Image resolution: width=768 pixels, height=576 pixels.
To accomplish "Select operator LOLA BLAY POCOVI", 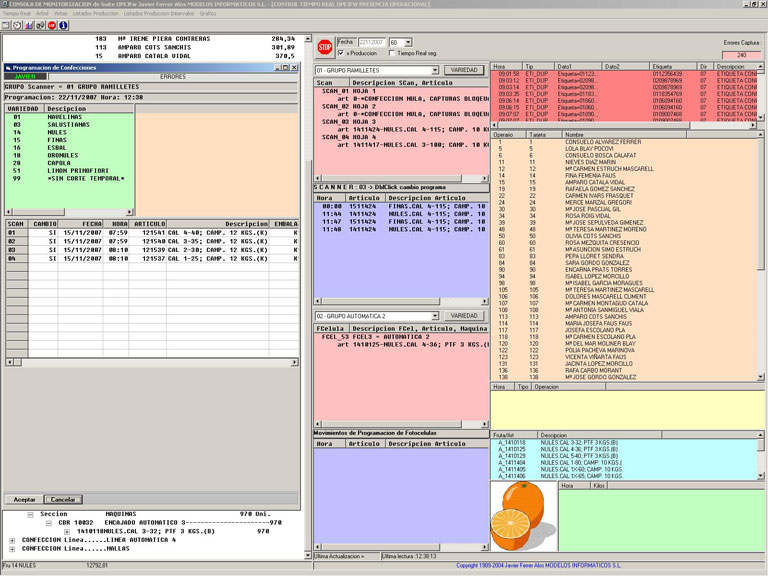I will click(624, 148).
